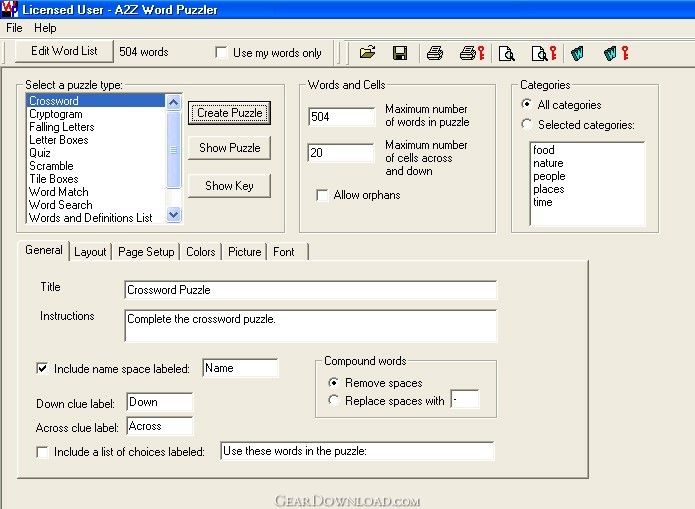This screenshot has width=695, height=509.
Task: Switch to the General tab
Action: point(43,250)
